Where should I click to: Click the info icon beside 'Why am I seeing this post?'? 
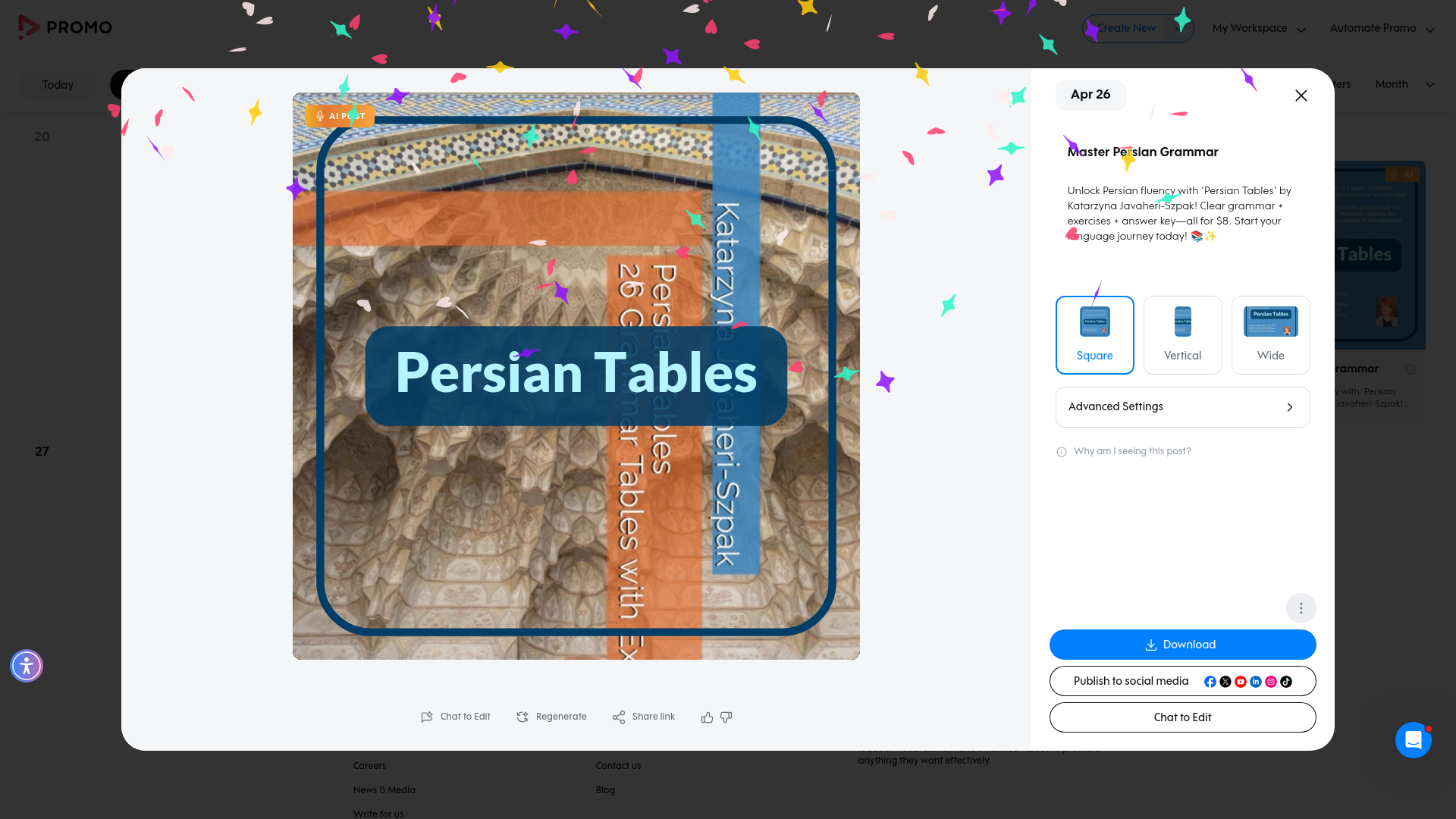point(1062,452)
